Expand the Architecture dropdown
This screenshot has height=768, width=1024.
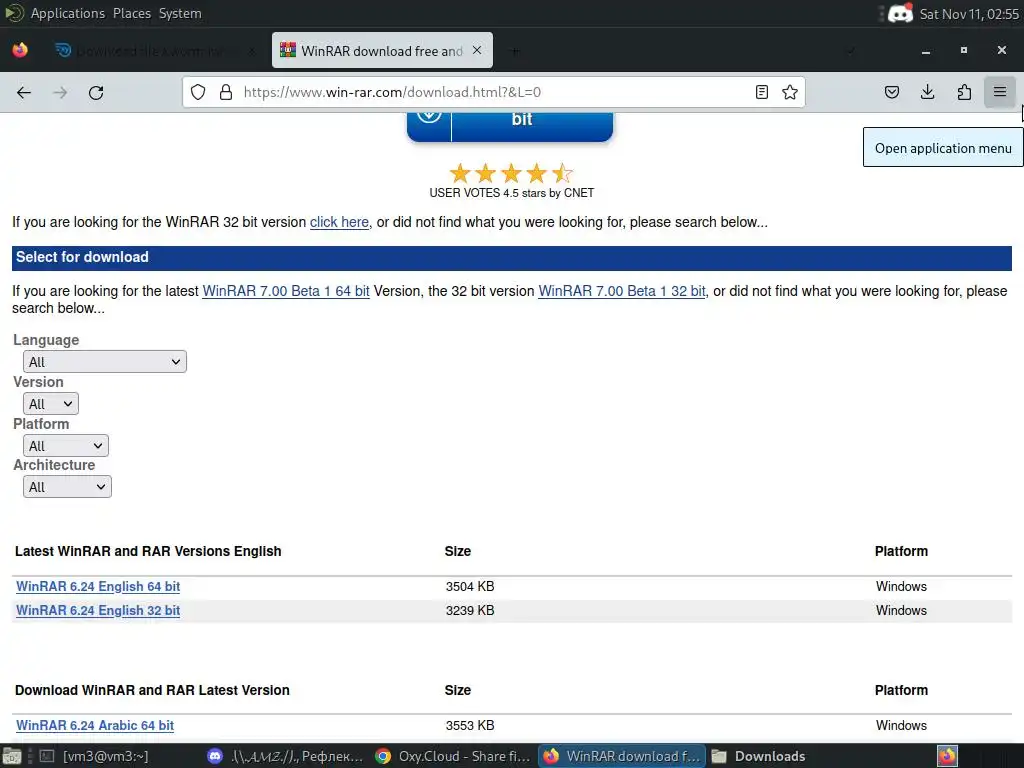click(x=67, y=487)
